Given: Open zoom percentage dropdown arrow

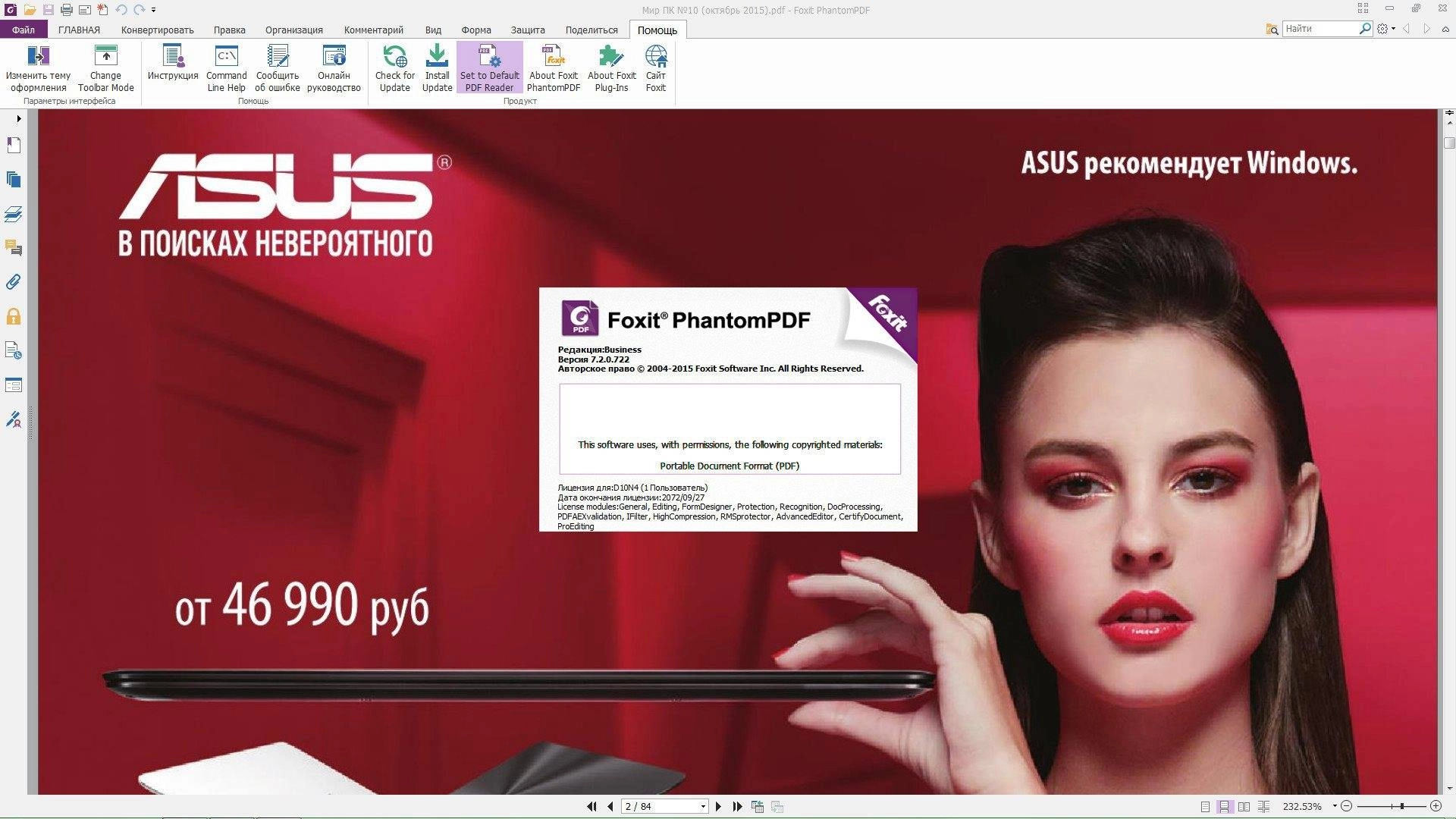Looking at the screenshot, I should (1335, 806).
